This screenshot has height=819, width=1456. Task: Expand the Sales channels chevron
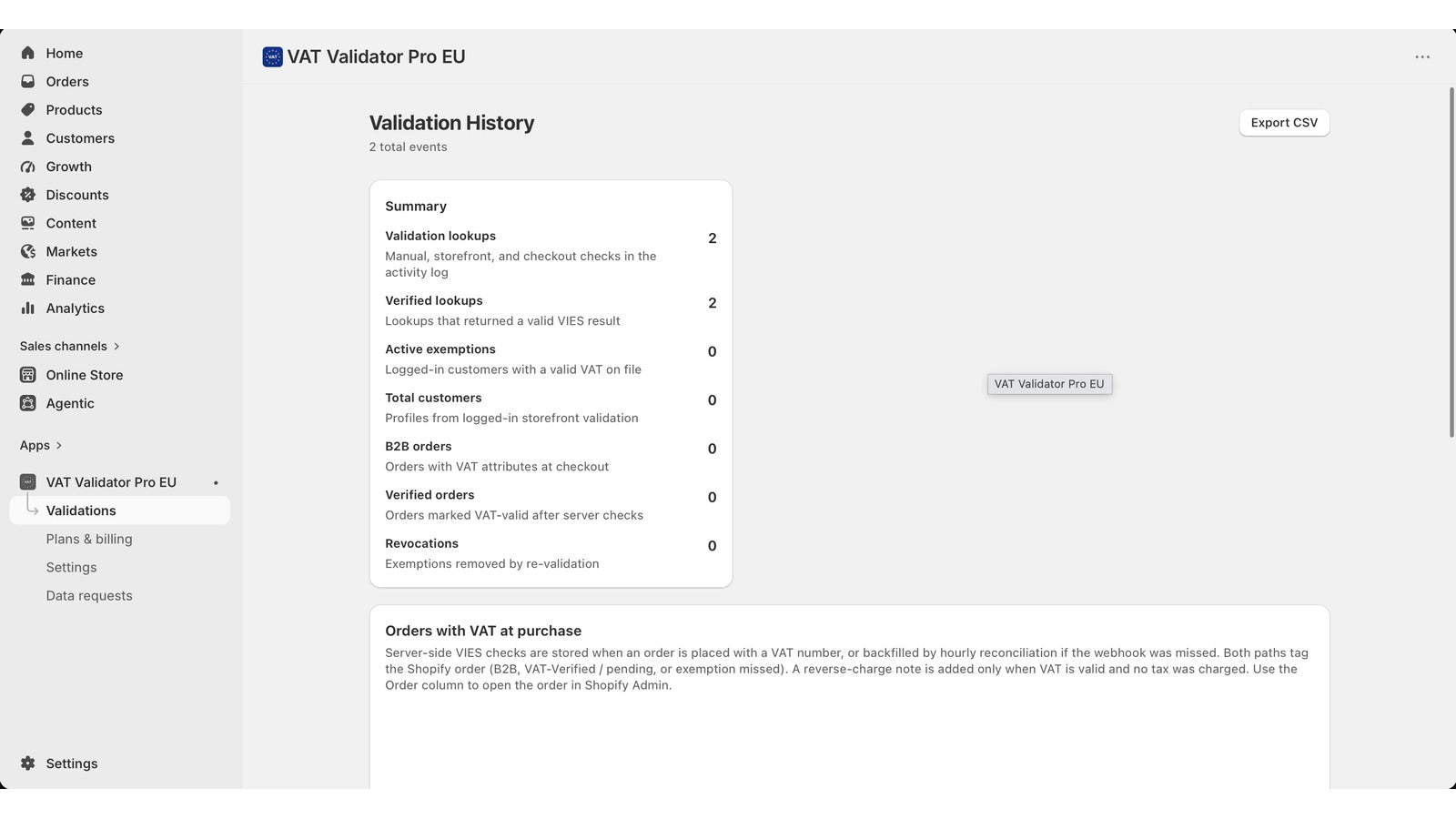tap(116, 346)
